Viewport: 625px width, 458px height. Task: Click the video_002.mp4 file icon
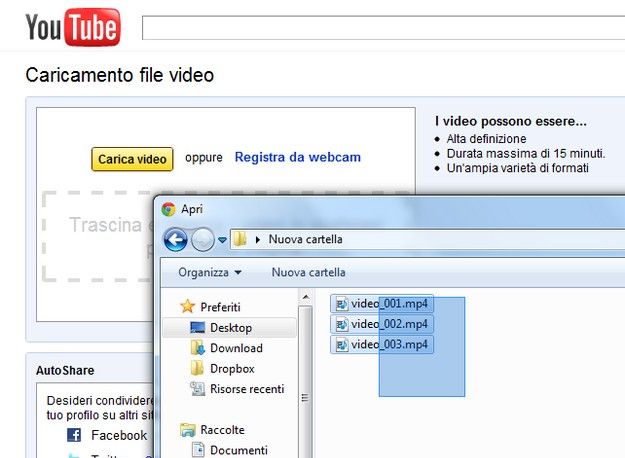[342, 324]
